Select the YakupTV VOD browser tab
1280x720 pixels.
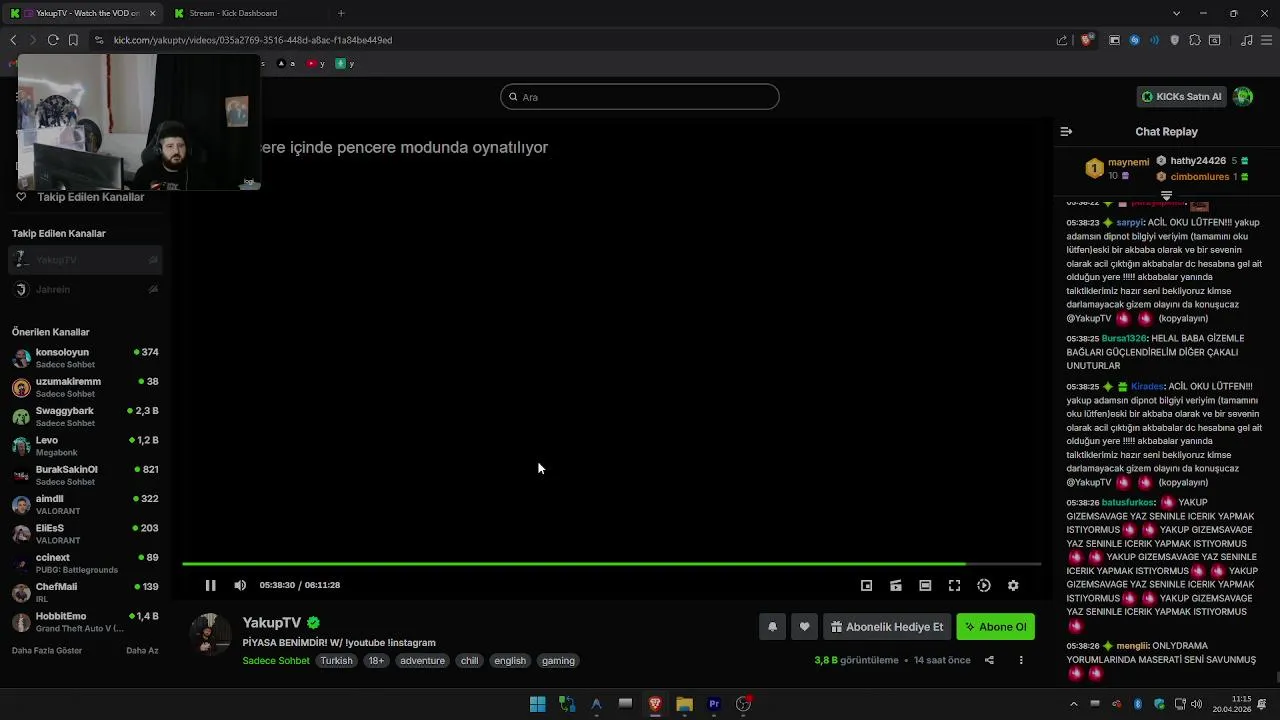(x=84, y=13)
